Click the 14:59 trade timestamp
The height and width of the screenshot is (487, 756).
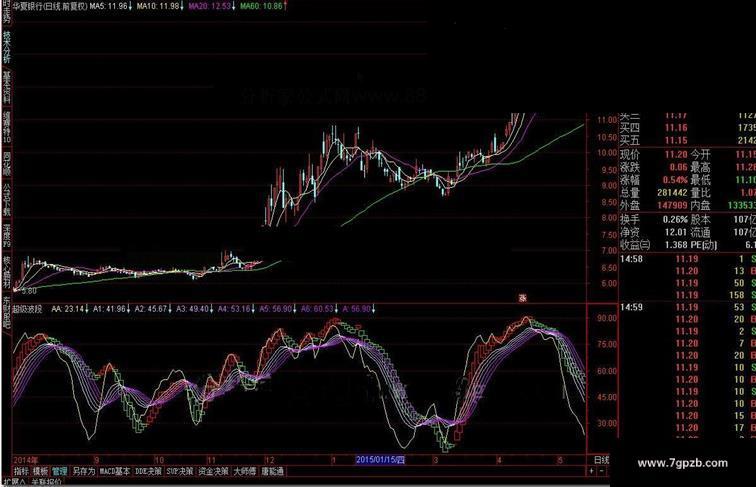click(x=631, y=308)
